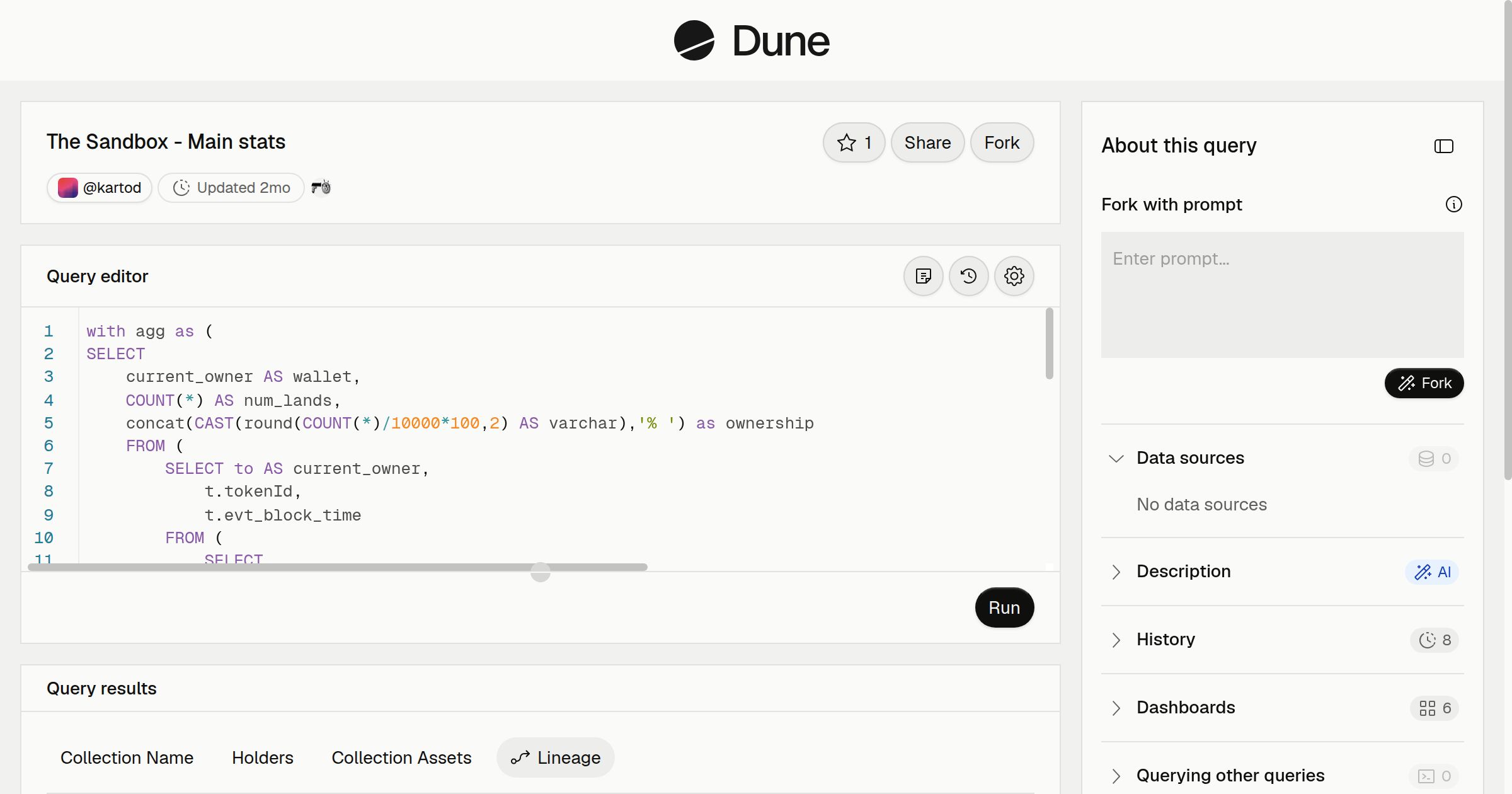The image size is (1512, 794).
Task: Click the horizontal scrollbar of the query editor
Action: (338, 567)
